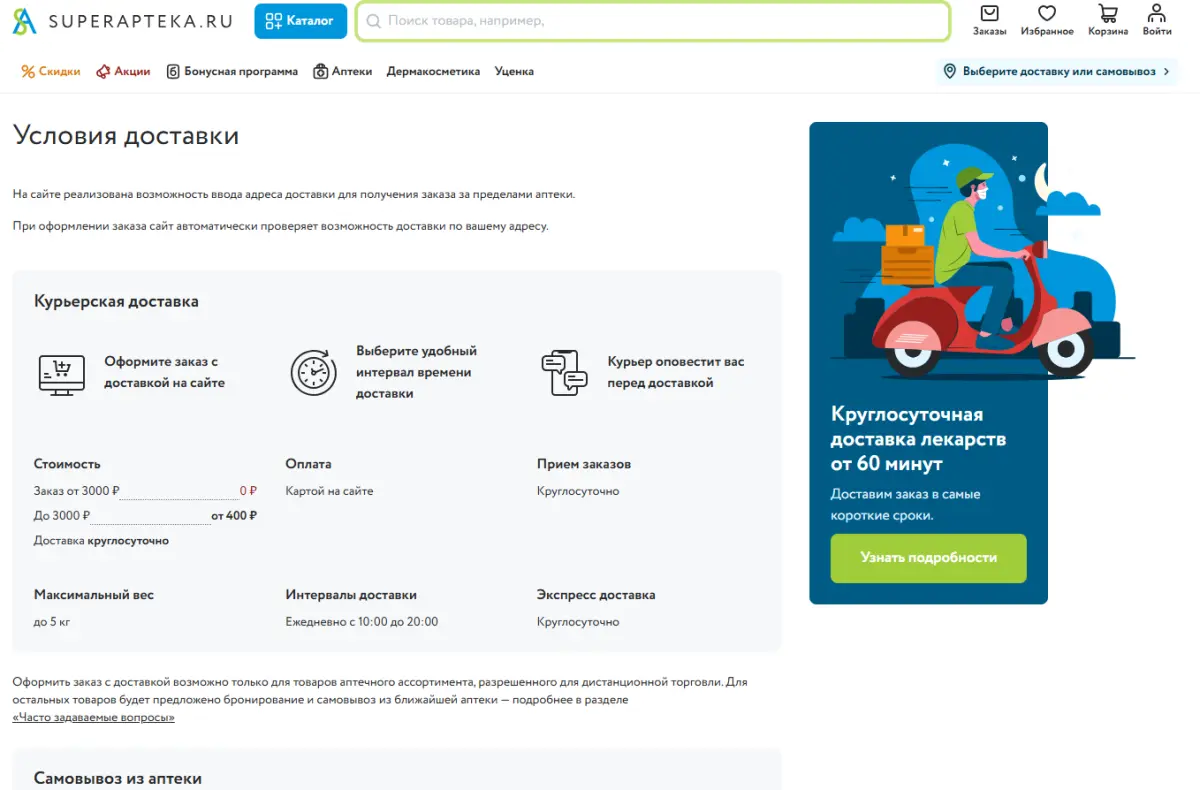1200x790 pixels.
Task: Click the clock delivery interval icon
Action: tap(314, 373)
